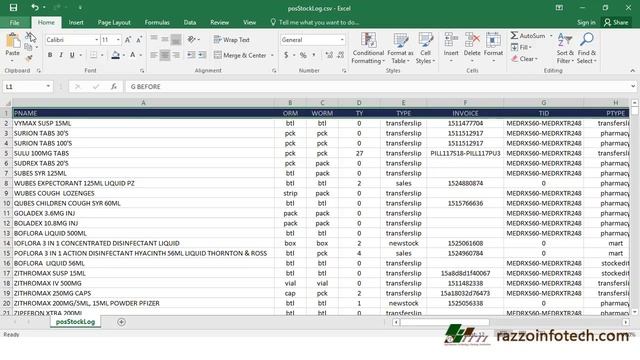Click Merge & Center button
The image size is (640, 360).
(x=240, y=55)
